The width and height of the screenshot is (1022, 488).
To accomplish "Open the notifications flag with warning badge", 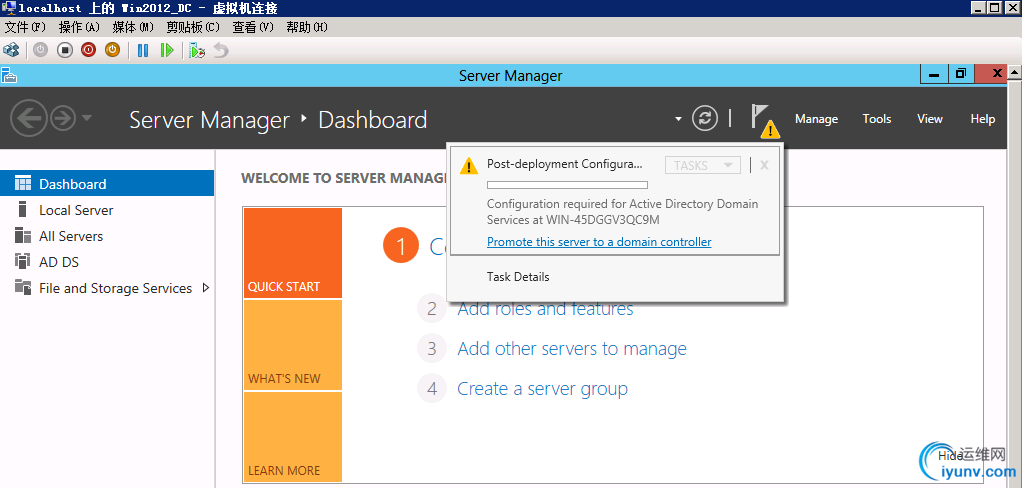I will point(763,121).
